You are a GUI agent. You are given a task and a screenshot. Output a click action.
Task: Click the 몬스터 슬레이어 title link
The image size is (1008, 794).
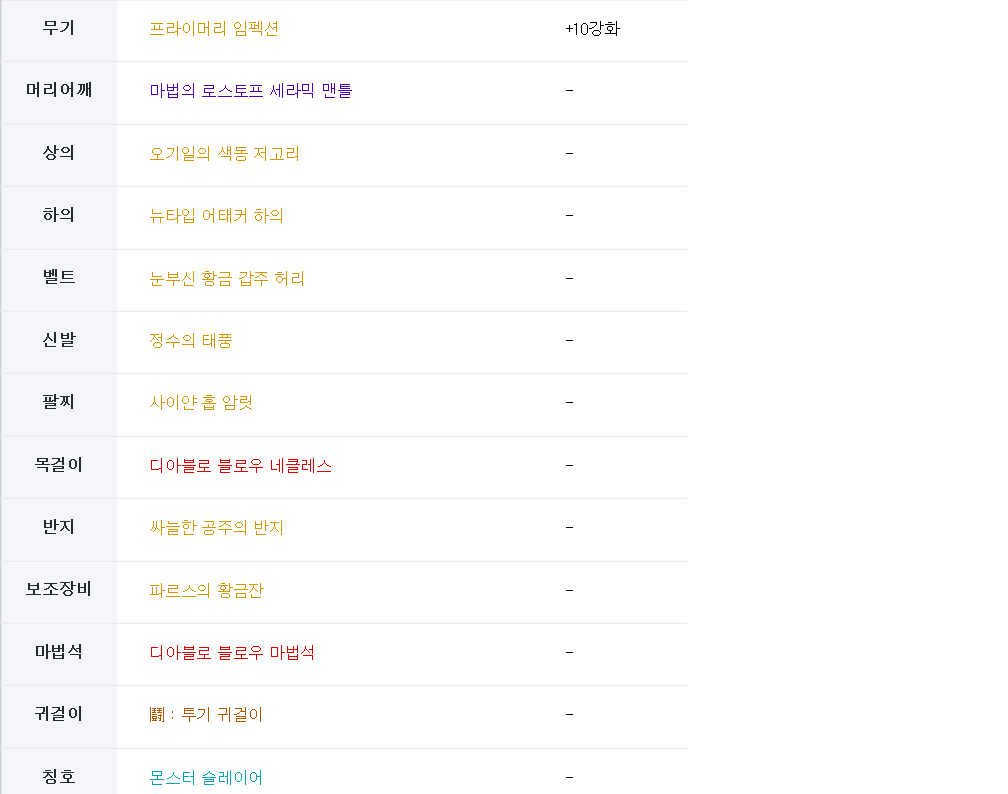(207, 777)
